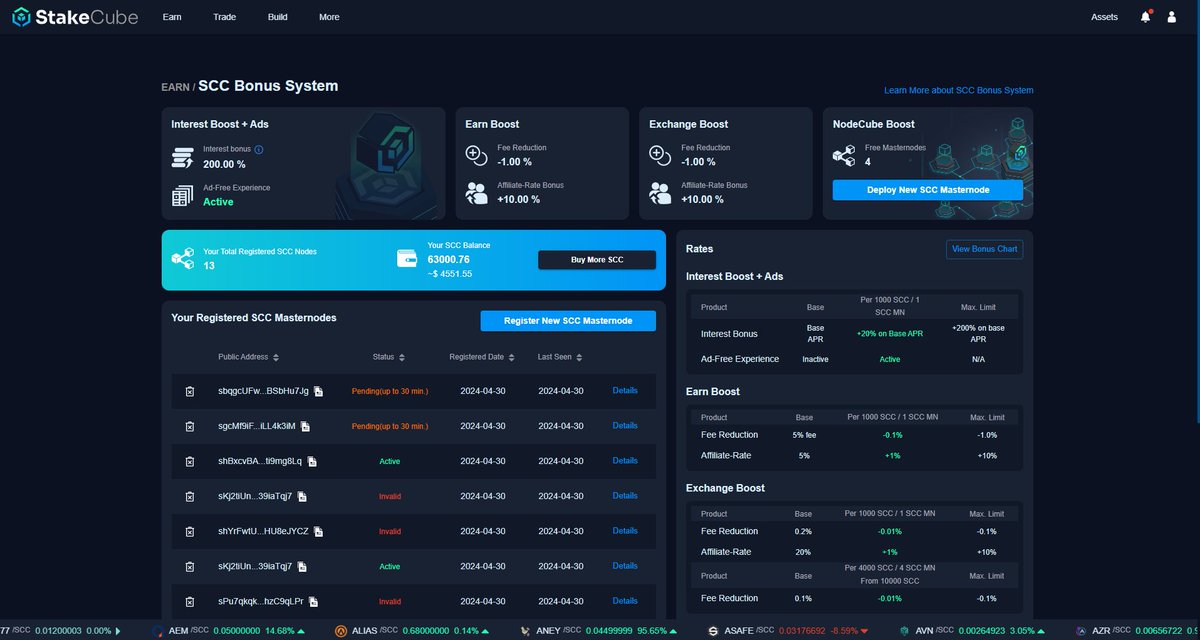This screenshot has width=1200, height=640.
Task: View Details for sgcMf9iF...iLL4k3iM
Action: click(625, 426)
